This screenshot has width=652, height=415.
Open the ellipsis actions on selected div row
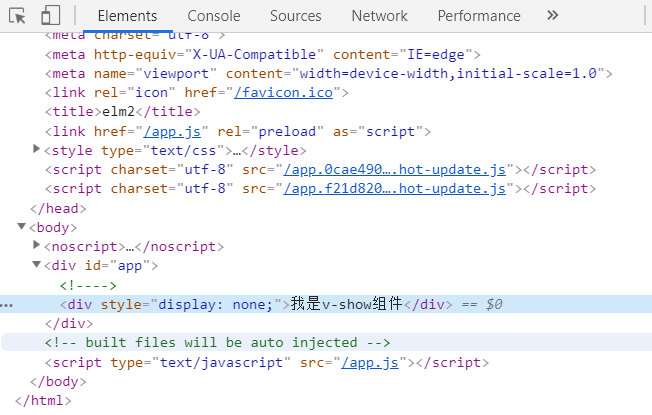point(7,305)
